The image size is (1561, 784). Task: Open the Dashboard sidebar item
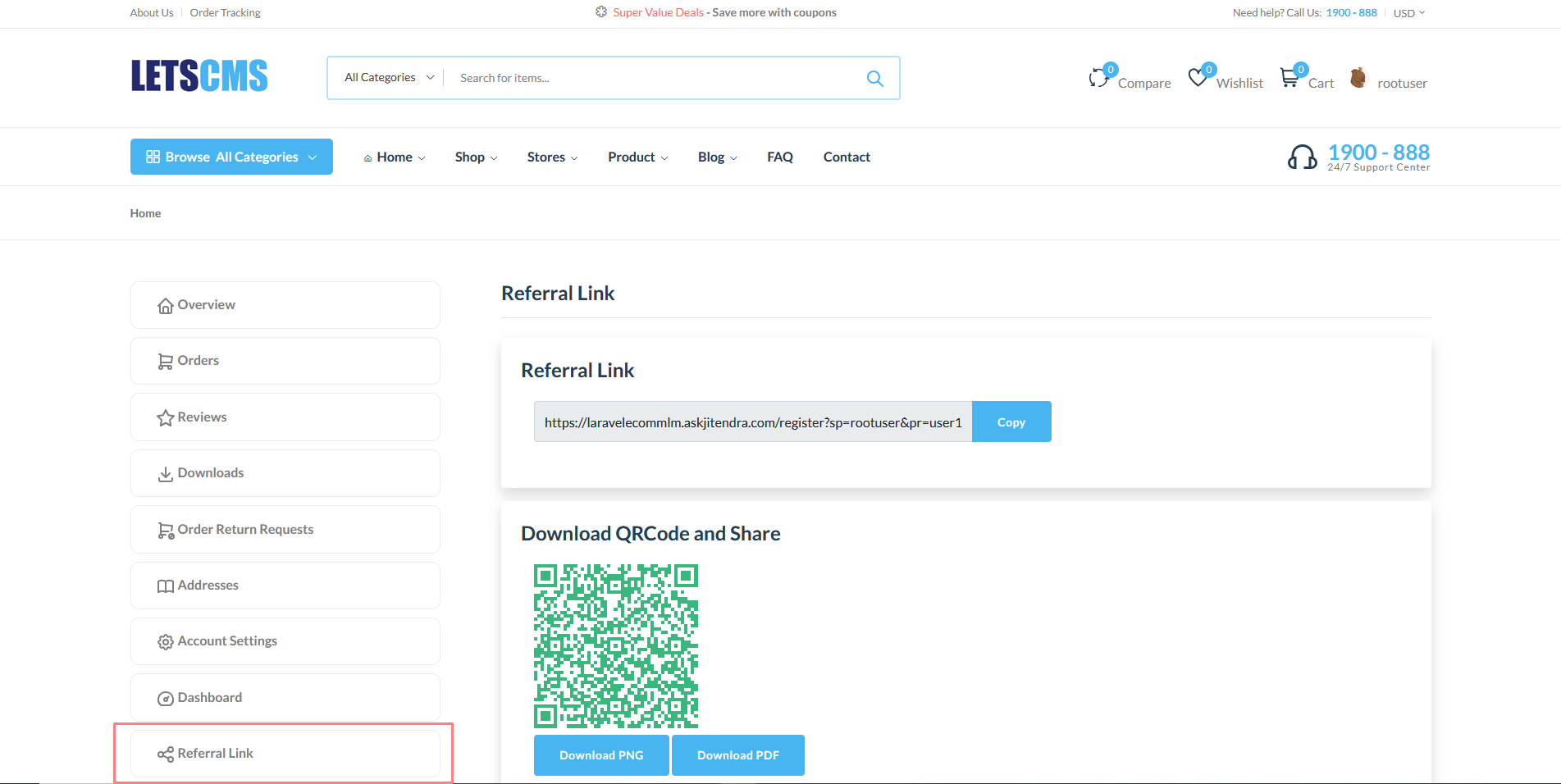(x=209, y=697)
